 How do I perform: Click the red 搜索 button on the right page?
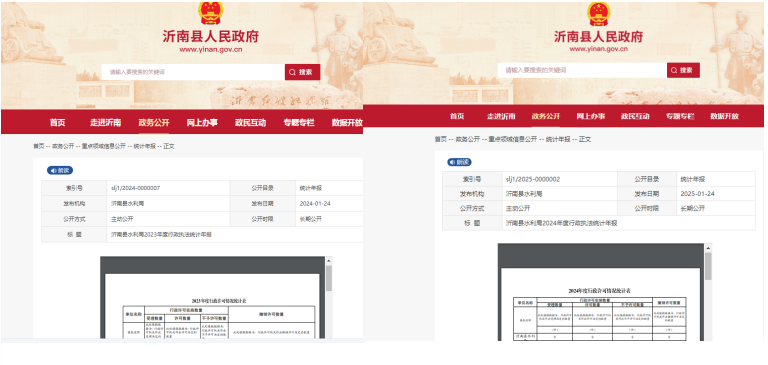pos(683,70)
